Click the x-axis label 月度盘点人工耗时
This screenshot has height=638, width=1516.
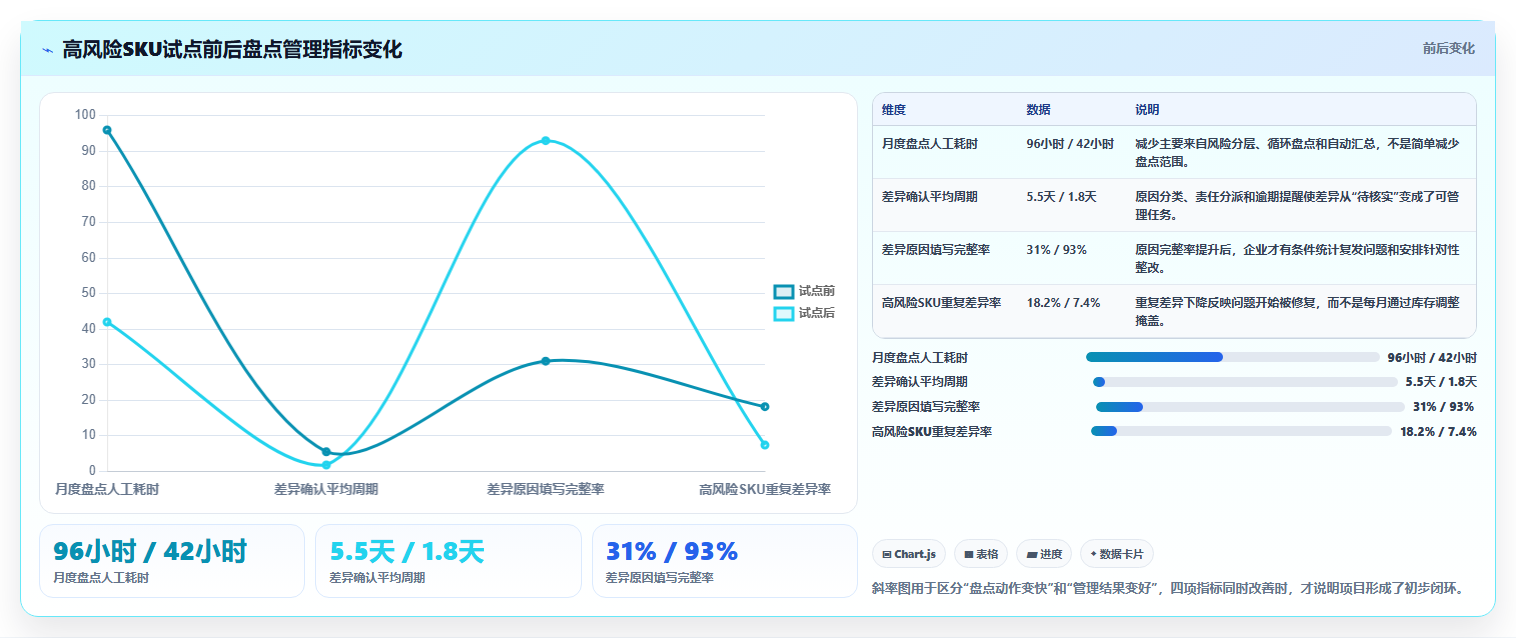107,490
